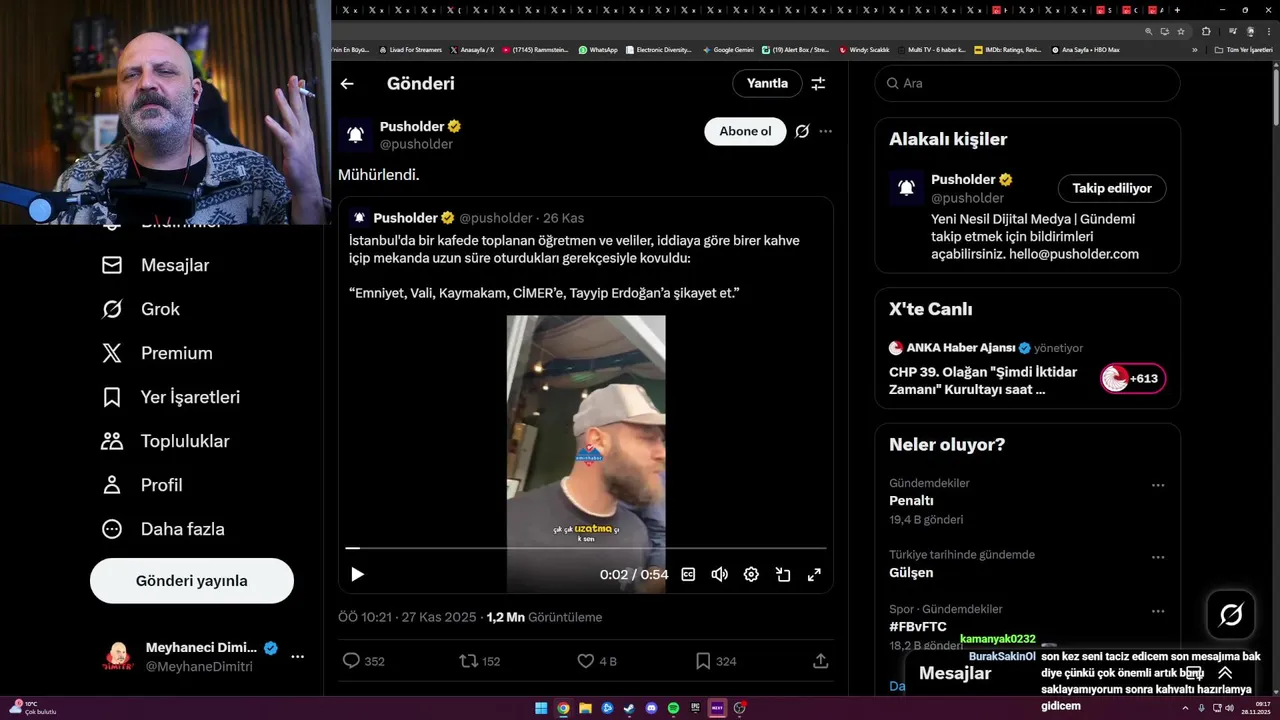Open Gülşen trending topic
The width and height of the screenshot is (1280, 720).
pos(911,573)
